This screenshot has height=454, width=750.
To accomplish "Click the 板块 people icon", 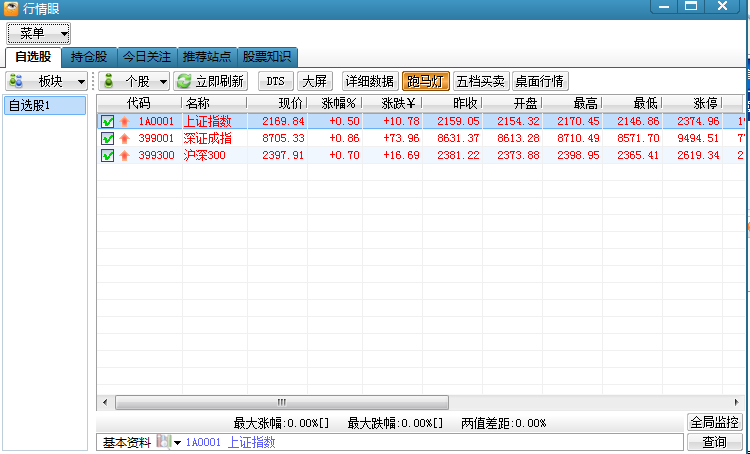I will pyautogui.click(x=16, y=81).
